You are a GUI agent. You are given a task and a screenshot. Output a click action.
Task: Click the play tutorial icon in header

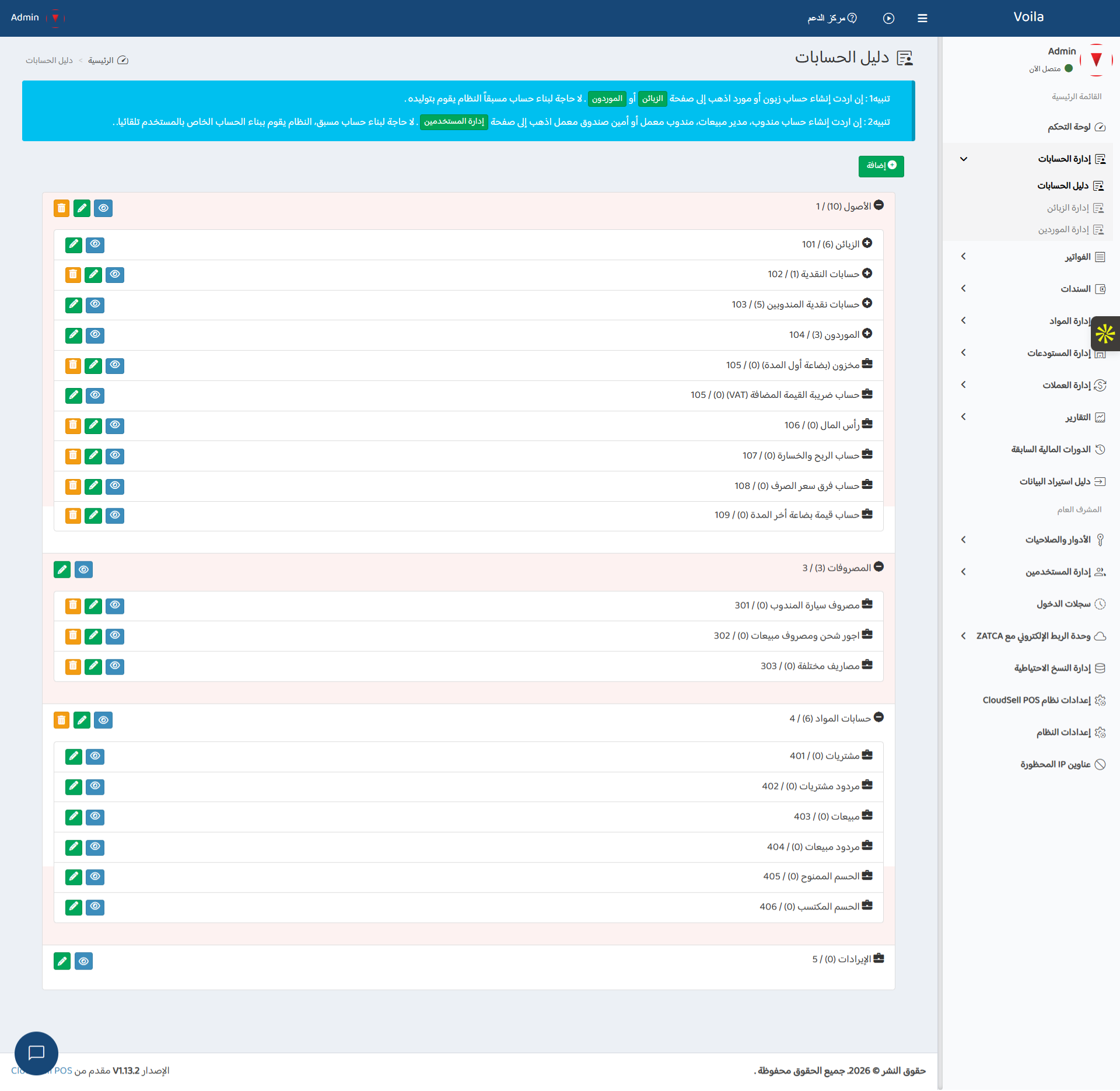click(888, 18)
